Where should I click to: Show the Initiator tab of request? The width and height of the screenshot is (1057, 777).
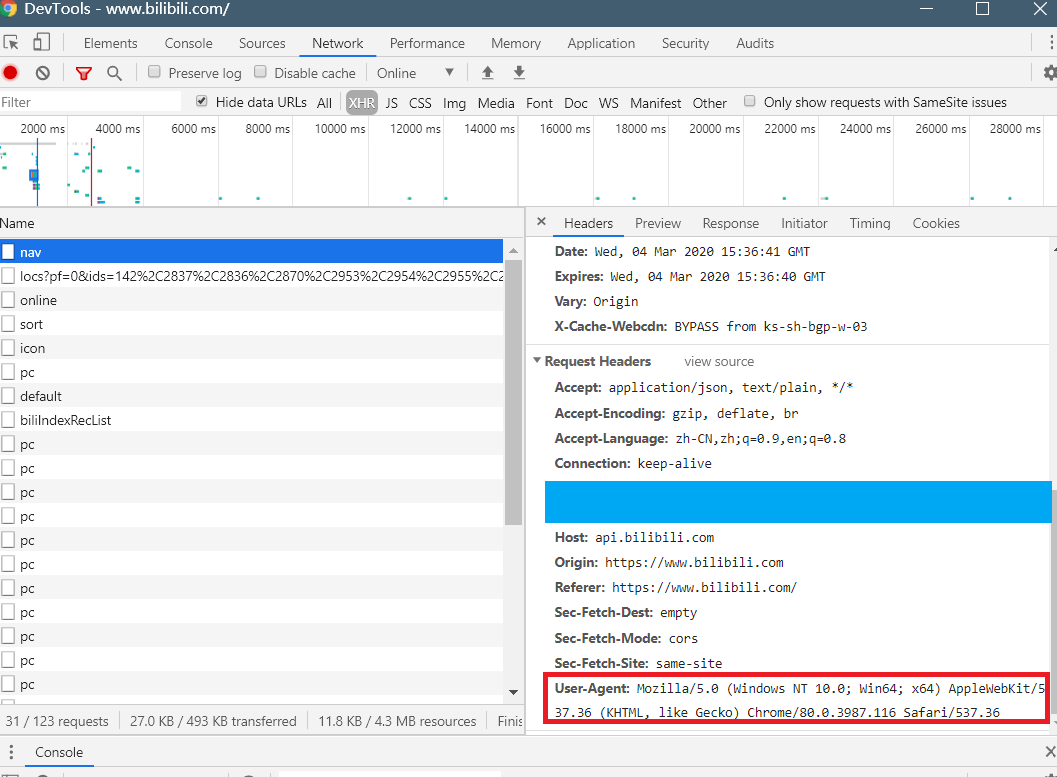click(x=804, y=223)
